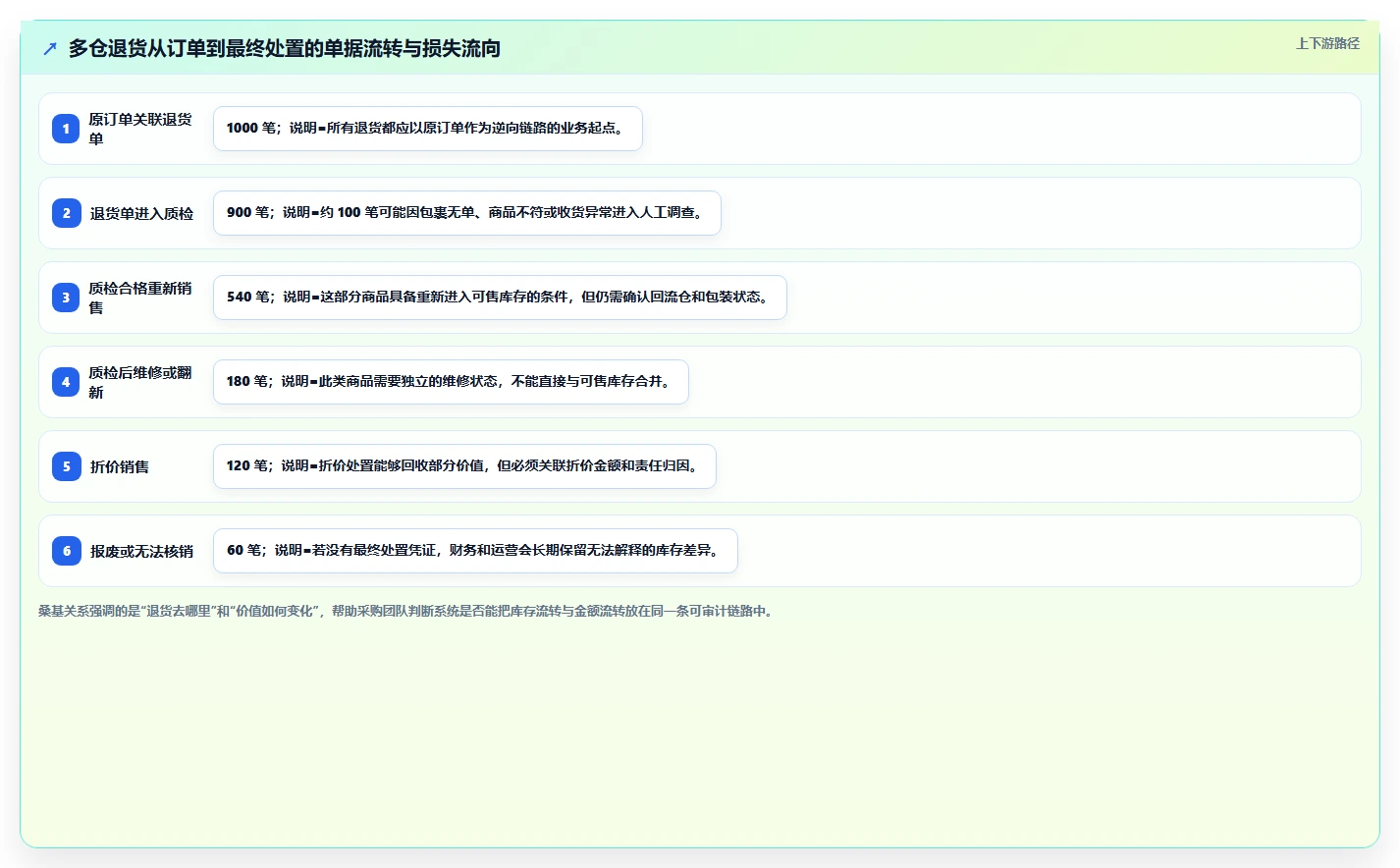The height and width of the screenshot is (868, 1400).
Task: Select the step 1 number badge
Action: 66,129
